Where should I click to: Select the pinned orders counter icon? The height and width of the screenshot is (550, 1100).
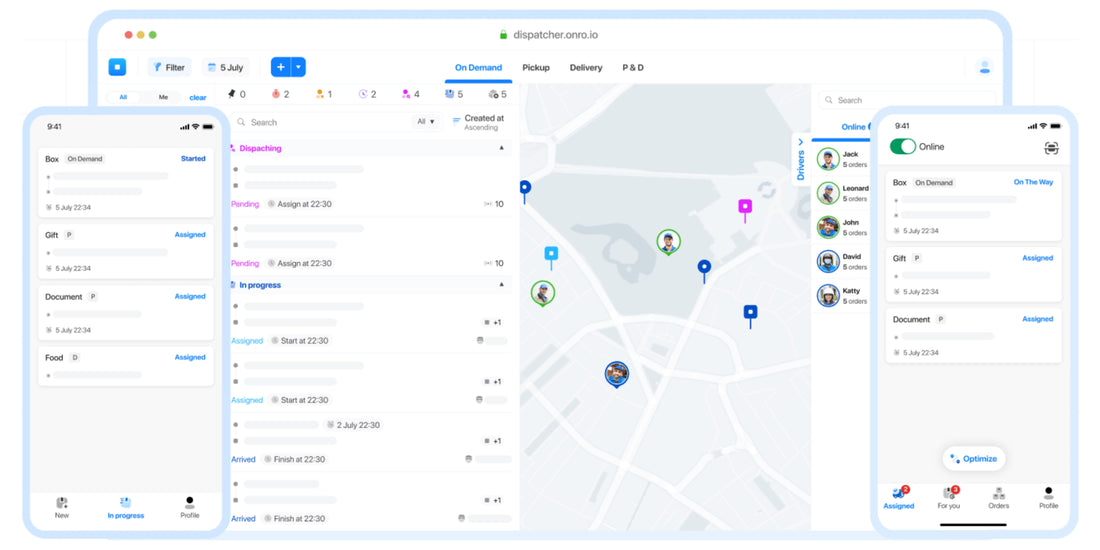pos(232,94)
